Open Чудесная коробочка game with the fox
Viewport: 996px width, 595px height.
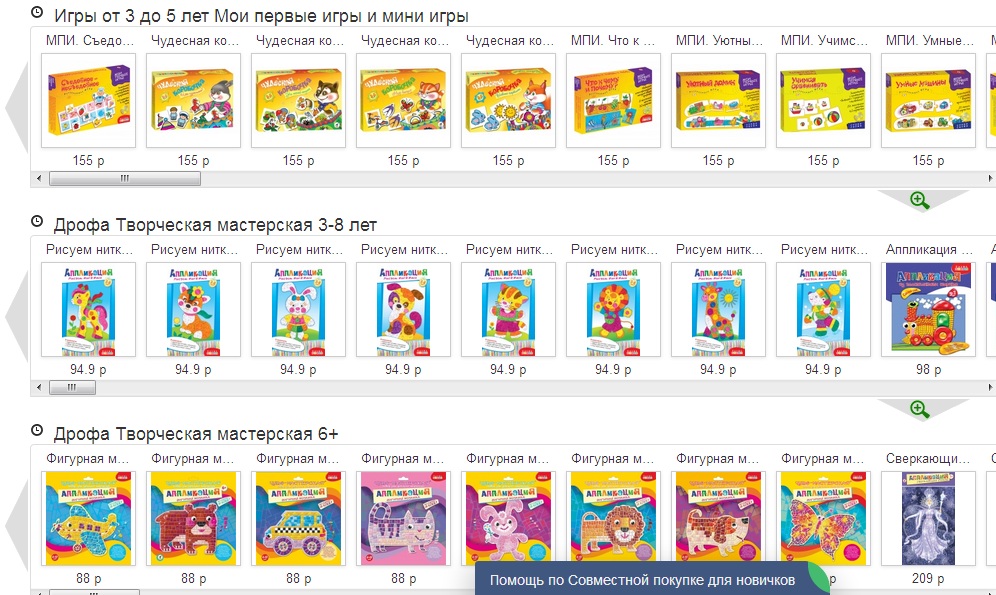[x=508, y=100]
